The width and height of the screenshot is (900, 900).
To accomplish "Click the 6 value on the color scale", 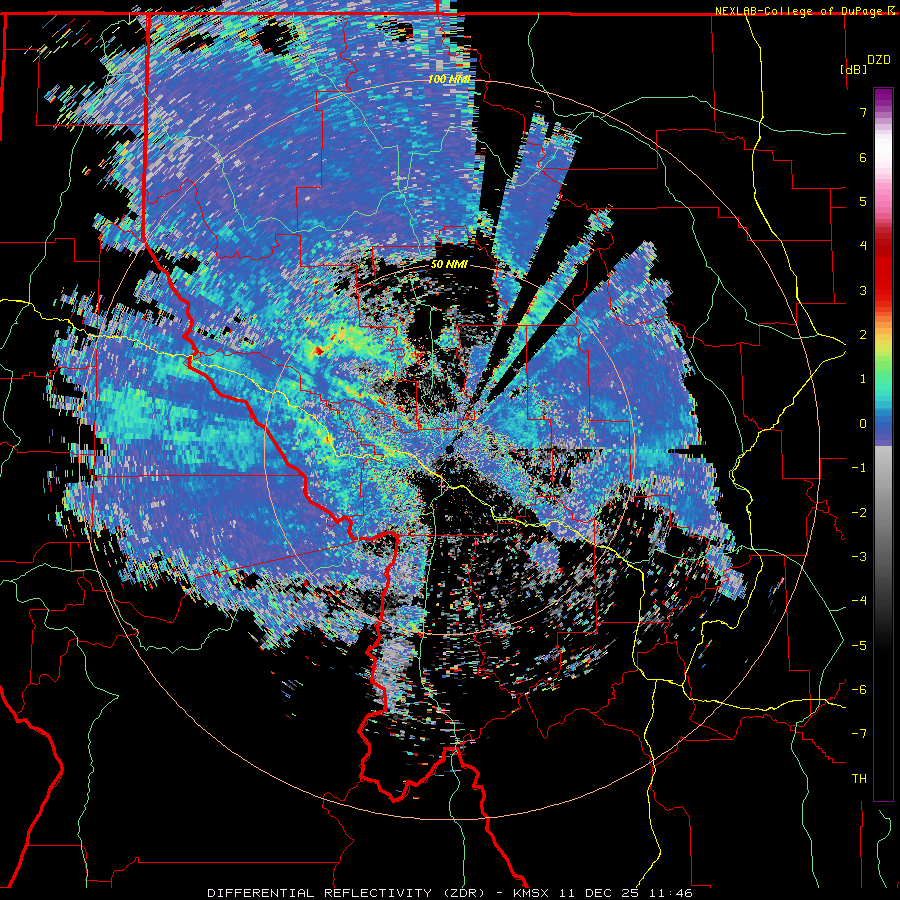I will click(863, 157).
